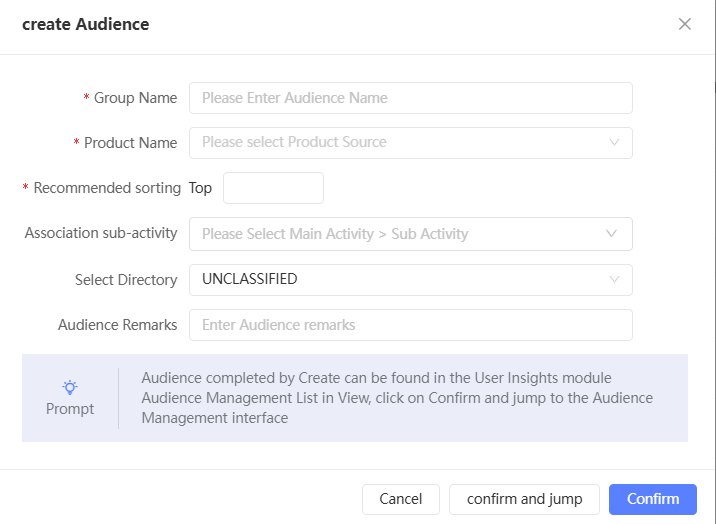The image size is (716, 524).
Task: Click the Prompt label under the lightbulb
Action: pos(70,409)
